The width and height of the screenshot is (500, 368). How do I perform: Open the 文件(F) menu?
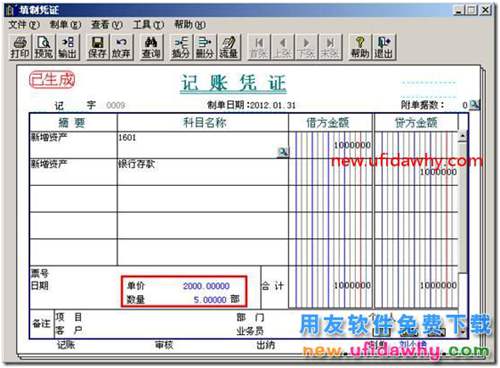(x=23, y=24)
